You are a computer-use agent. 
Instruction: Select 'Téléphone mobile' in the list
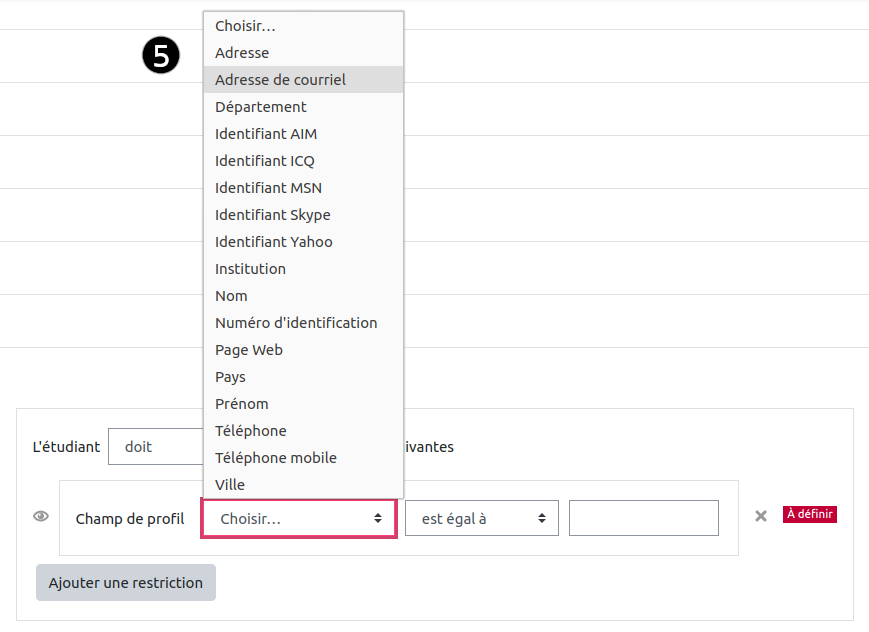[276, 458]
